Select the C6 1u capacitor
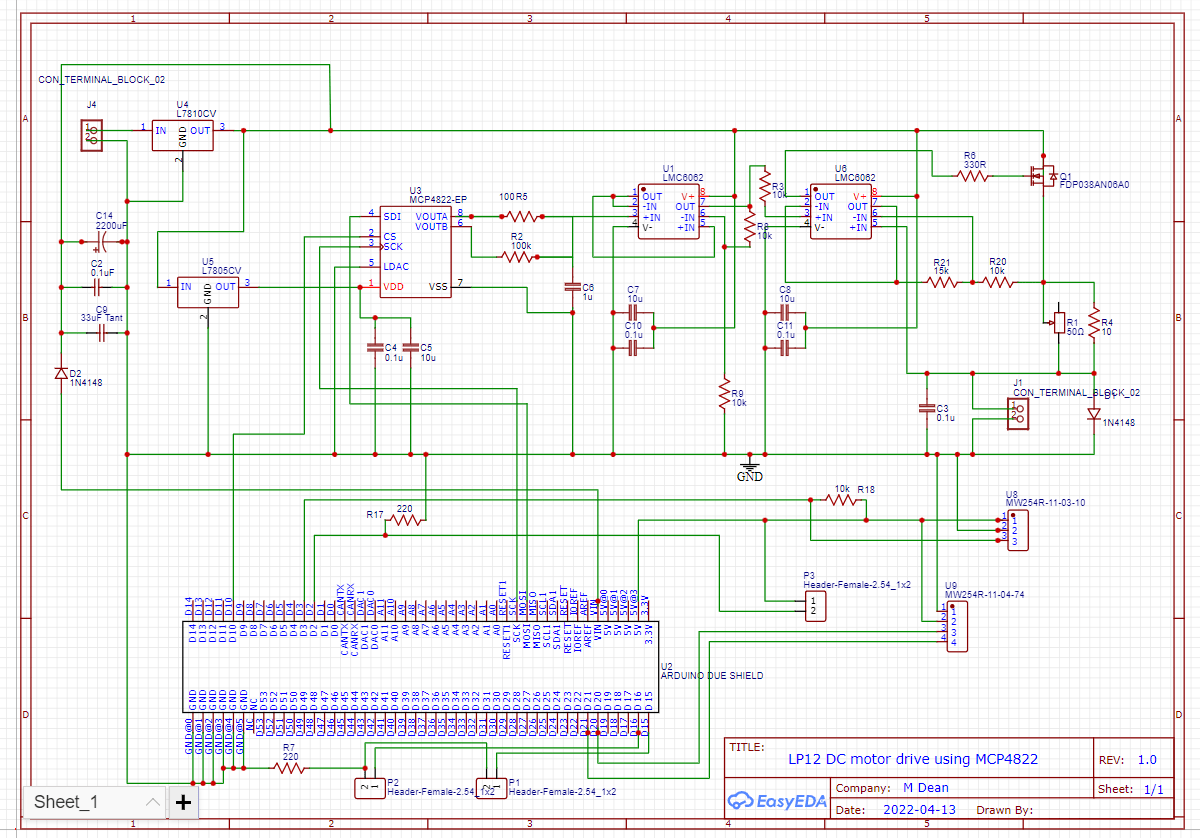This screenshot has width=1200, height=838. (x=572, y=287)
